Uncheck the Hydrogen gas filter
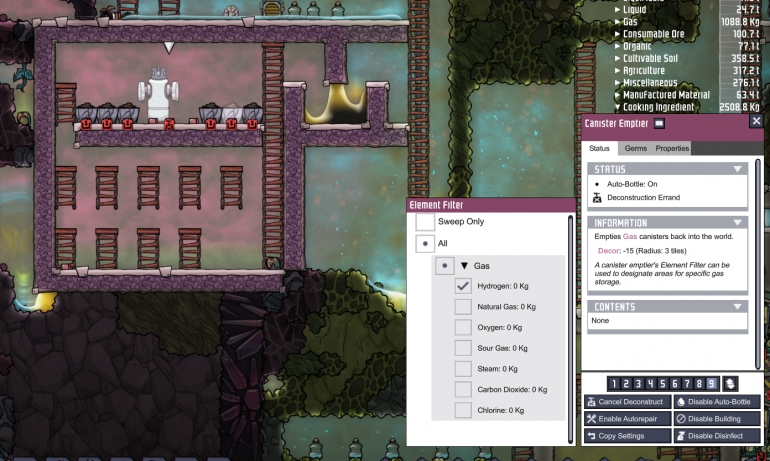This screenshot has height=461, width=770. click(x=463, y=285)
